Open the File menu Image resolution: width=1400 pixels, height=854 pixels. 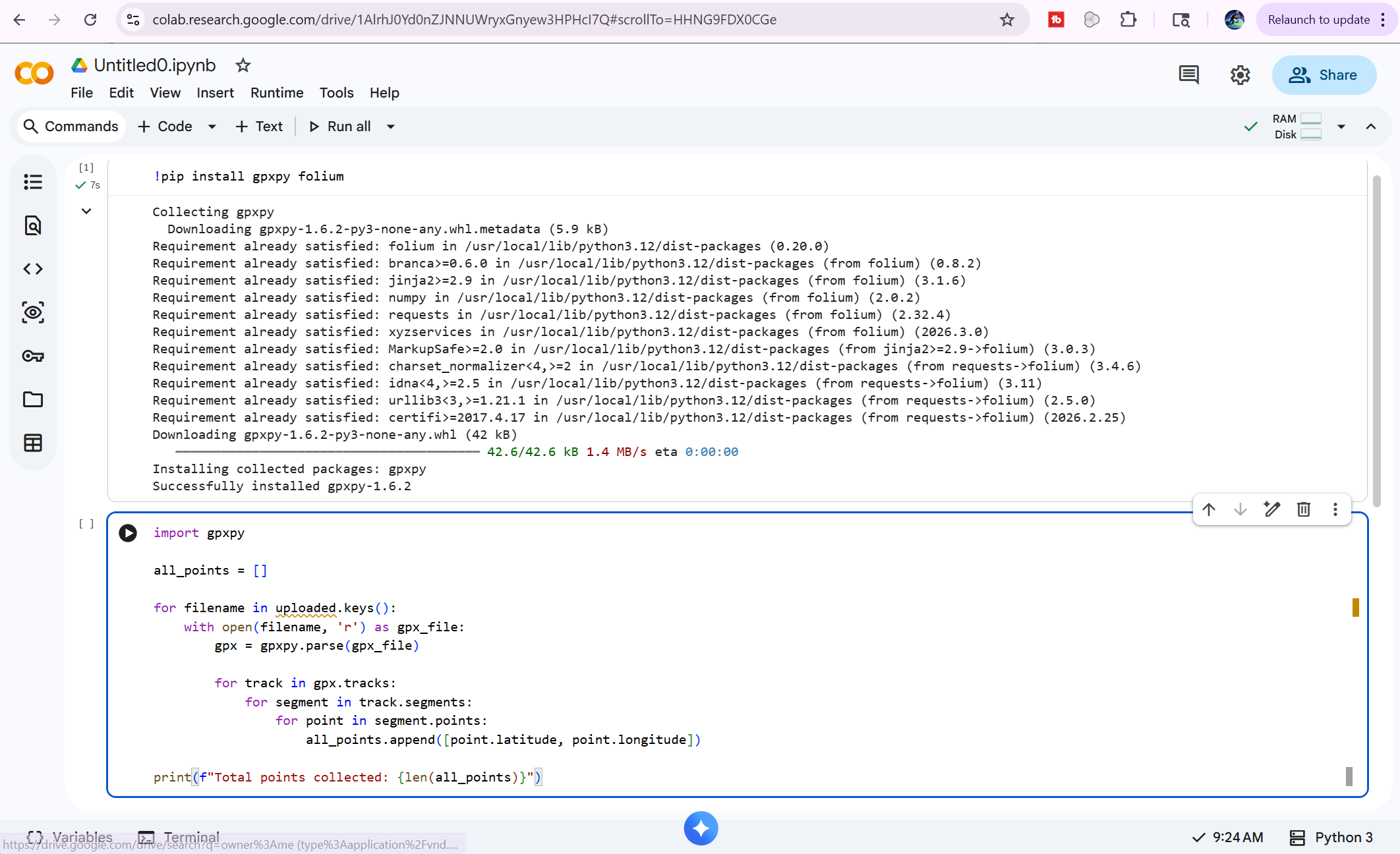pyautogui.click(x=82, y=93)
